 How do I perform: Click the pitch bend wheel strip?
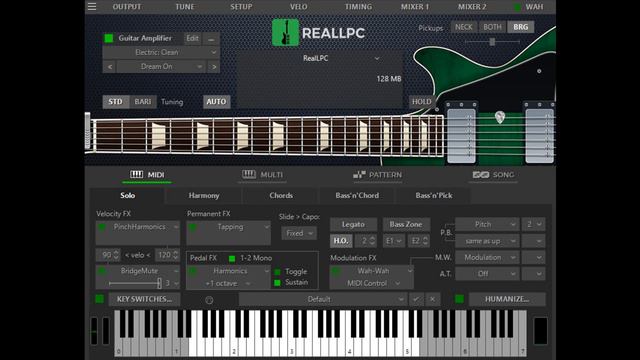click(94, 331)
